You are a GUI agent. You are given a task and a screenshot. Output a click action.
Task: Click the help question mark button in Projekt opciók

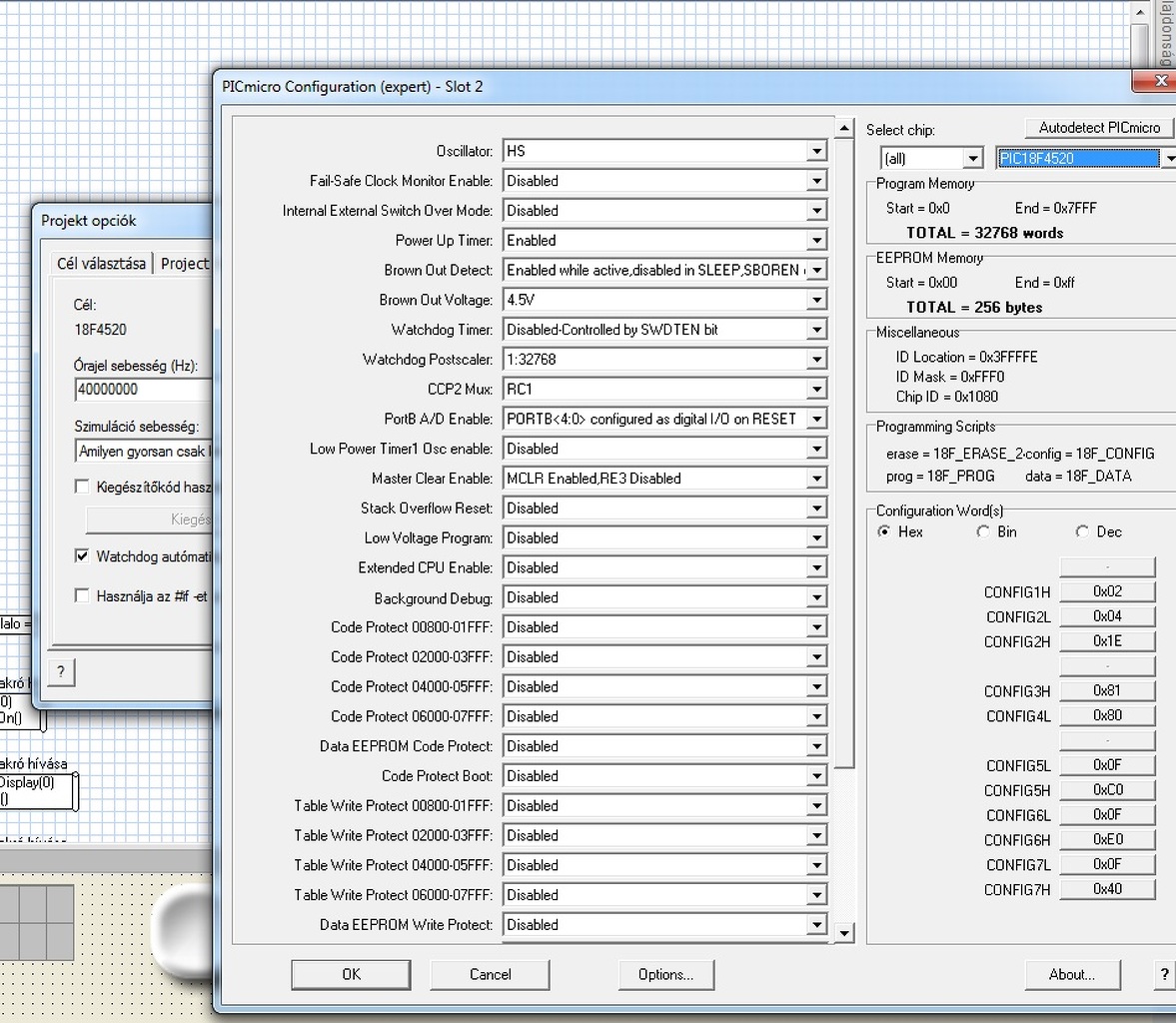61,671
